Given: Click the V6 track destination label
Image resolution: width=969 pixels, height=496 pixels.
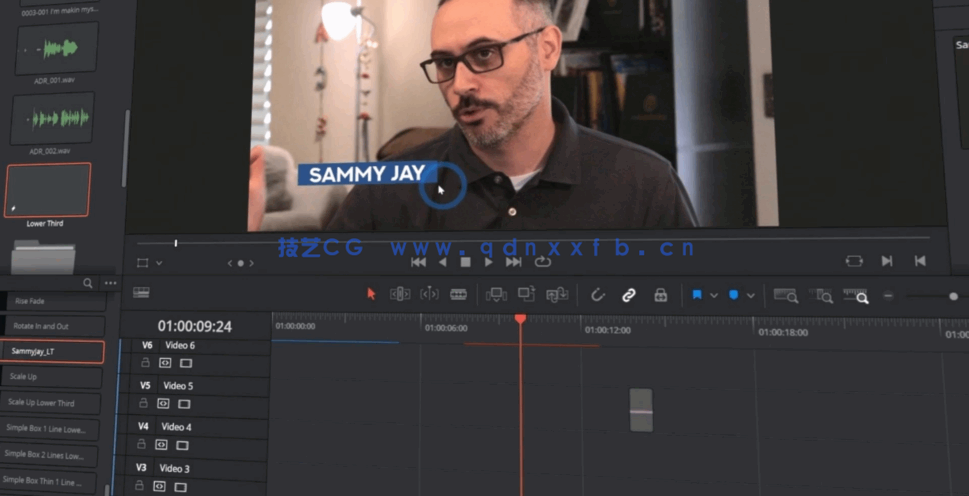Looking at the screenshot, I should click(x=147, y=345).
